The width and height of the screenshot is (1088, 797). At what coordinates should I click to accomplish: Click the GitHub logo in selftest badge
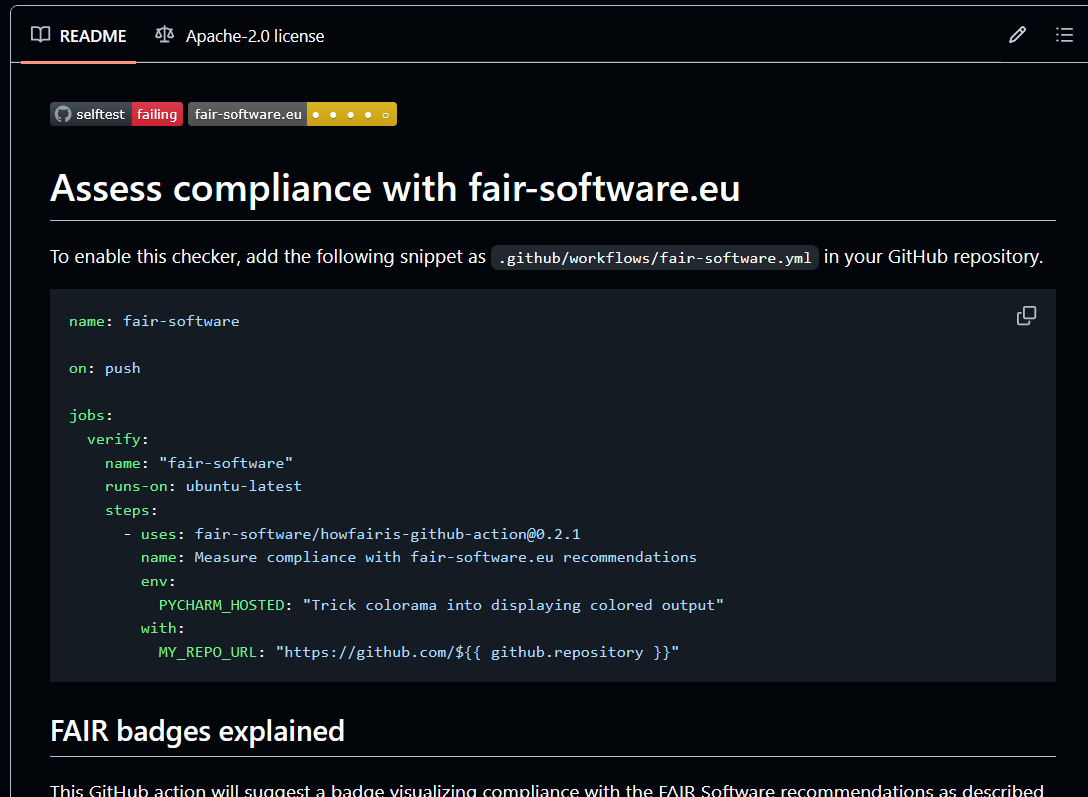(63, 114)
